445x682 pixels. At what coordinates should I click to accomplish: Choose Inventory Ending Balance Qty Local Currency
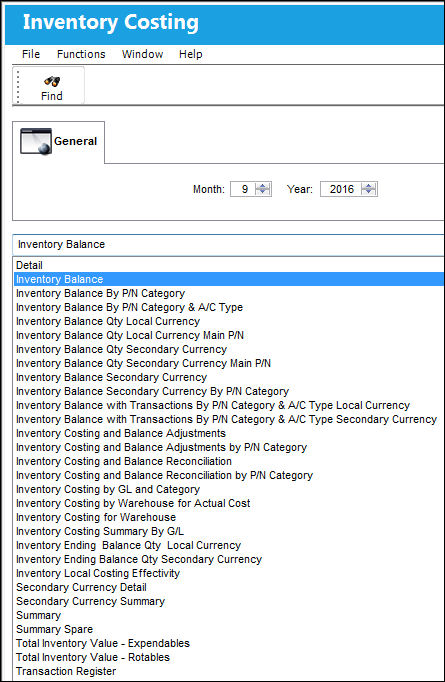[229, 545]
